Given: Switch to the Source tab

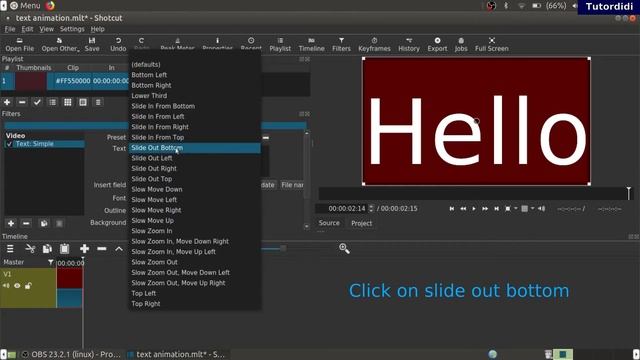Looking at the screenshot, I should (329, 223).
